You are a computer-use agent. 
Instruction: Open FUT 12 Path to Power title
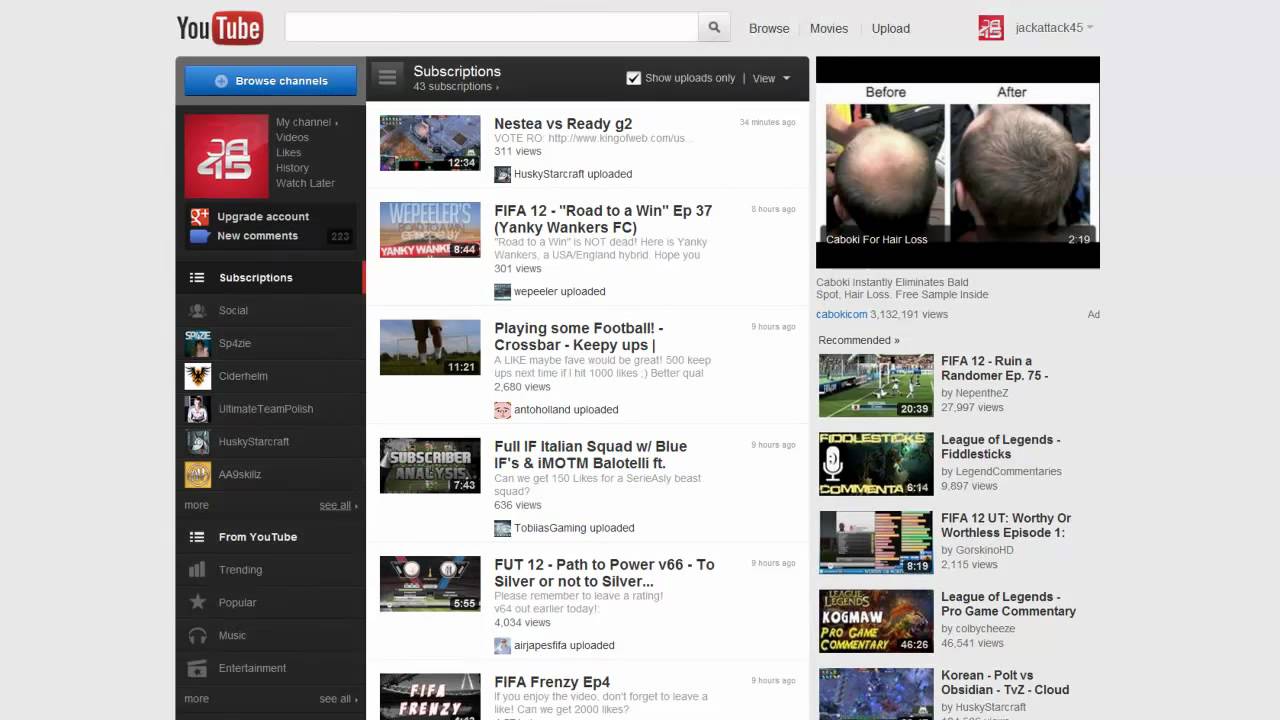(x=604, y=573)
